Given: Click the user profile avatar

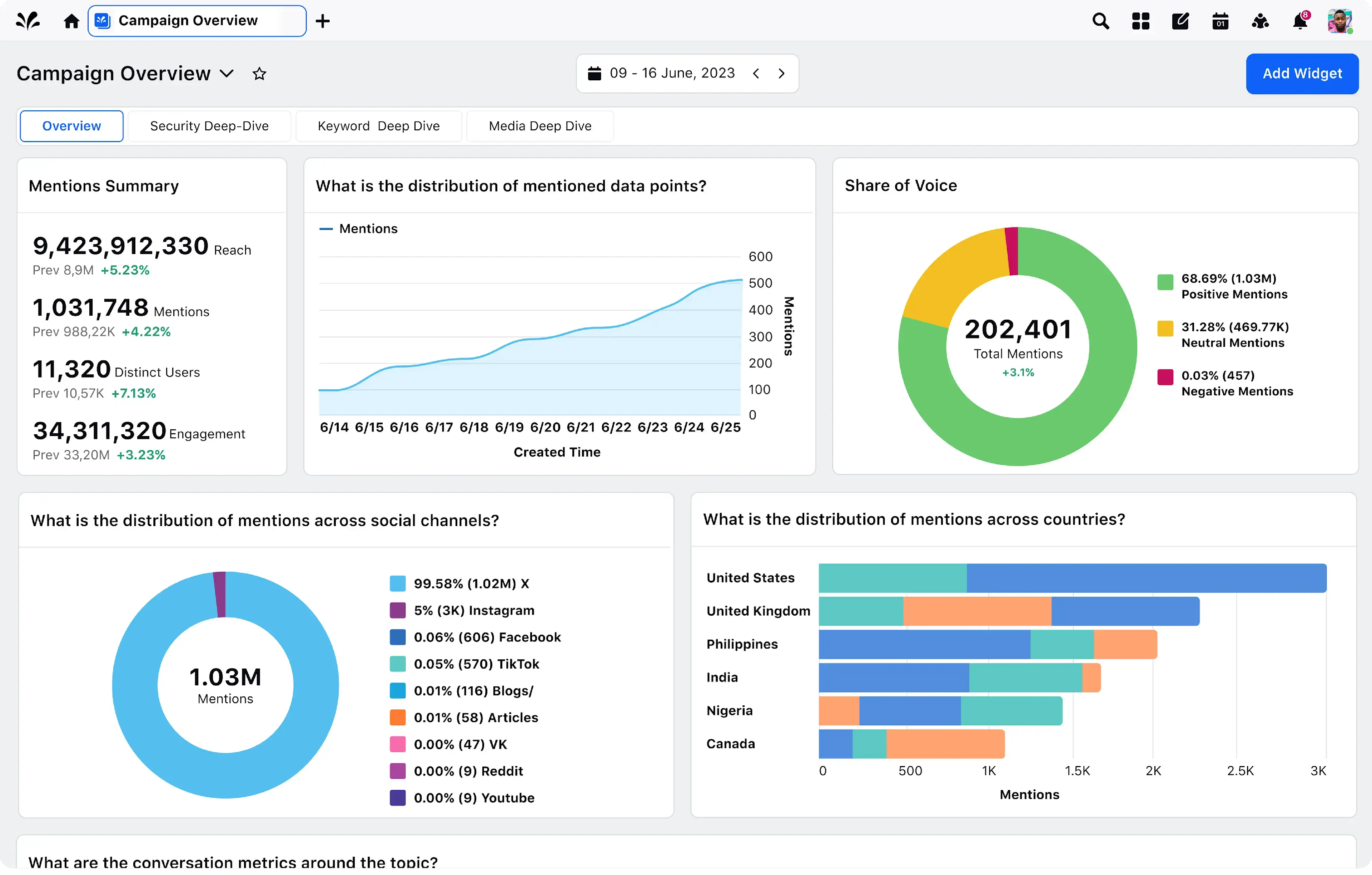Looking at the screenshot, I should click(x=1340, y=20).
